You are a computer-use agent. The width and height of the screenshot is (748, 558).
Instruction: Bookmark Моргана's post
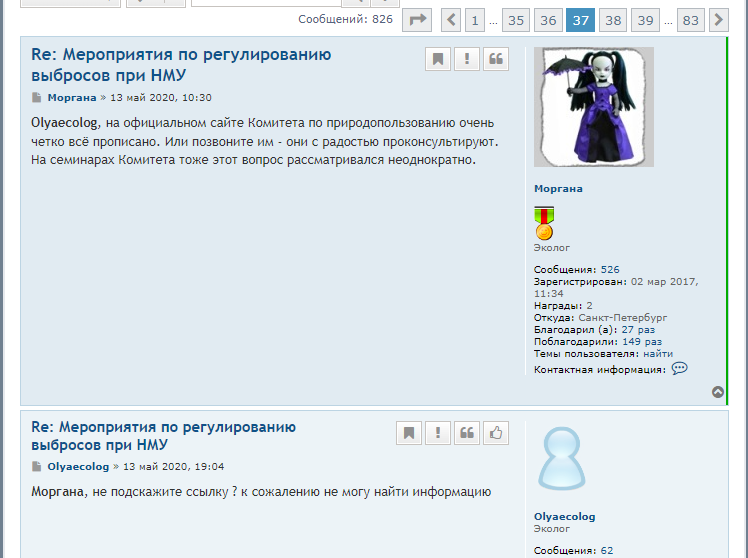[438, 59]
